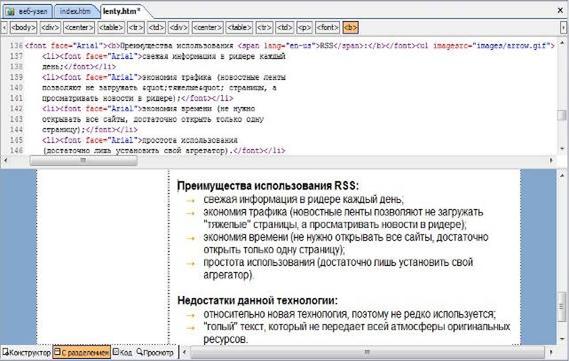This screenshot has width=569, height=361.
Task: Open the веб-узел tab
Action: (28, 12)
